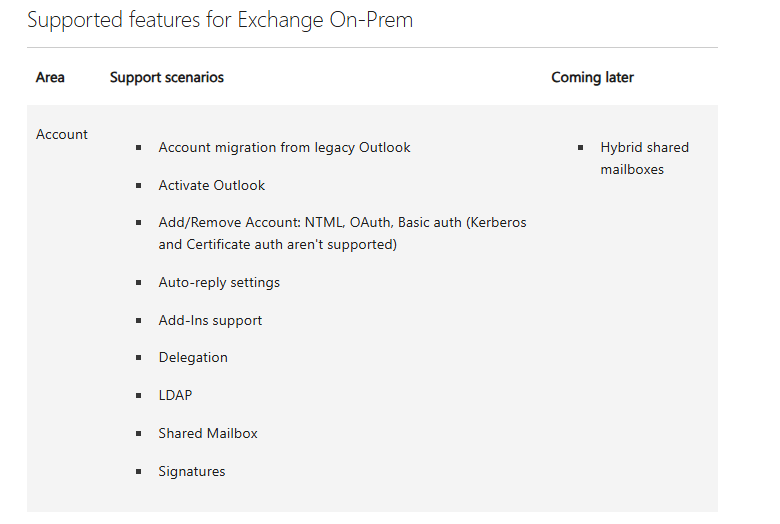
Task: Click the Account row label
Action: [x=62, y=134]
